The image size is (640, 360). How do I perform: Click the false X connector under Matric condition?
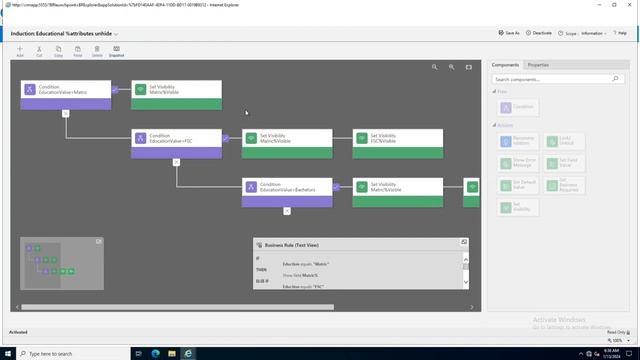click(x=66, y=113)
